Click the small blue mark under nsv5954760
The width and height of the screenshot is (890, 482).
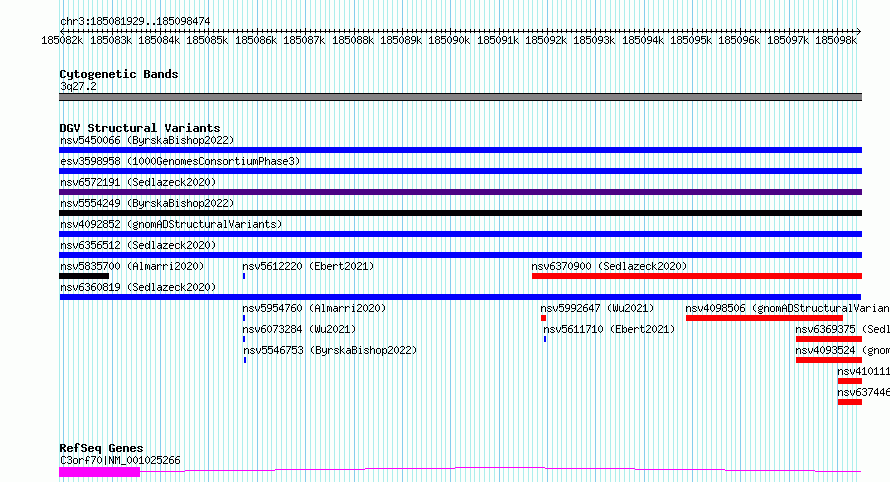click(x=244, y=318)
